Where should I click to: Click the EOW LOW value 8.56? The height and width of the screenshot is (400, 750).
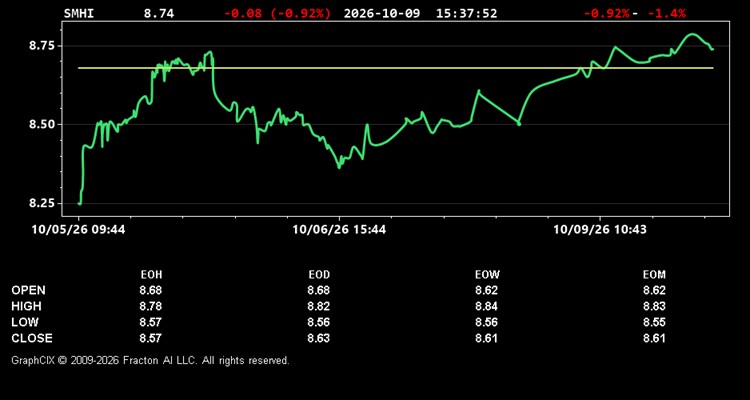tap(486, 322)
